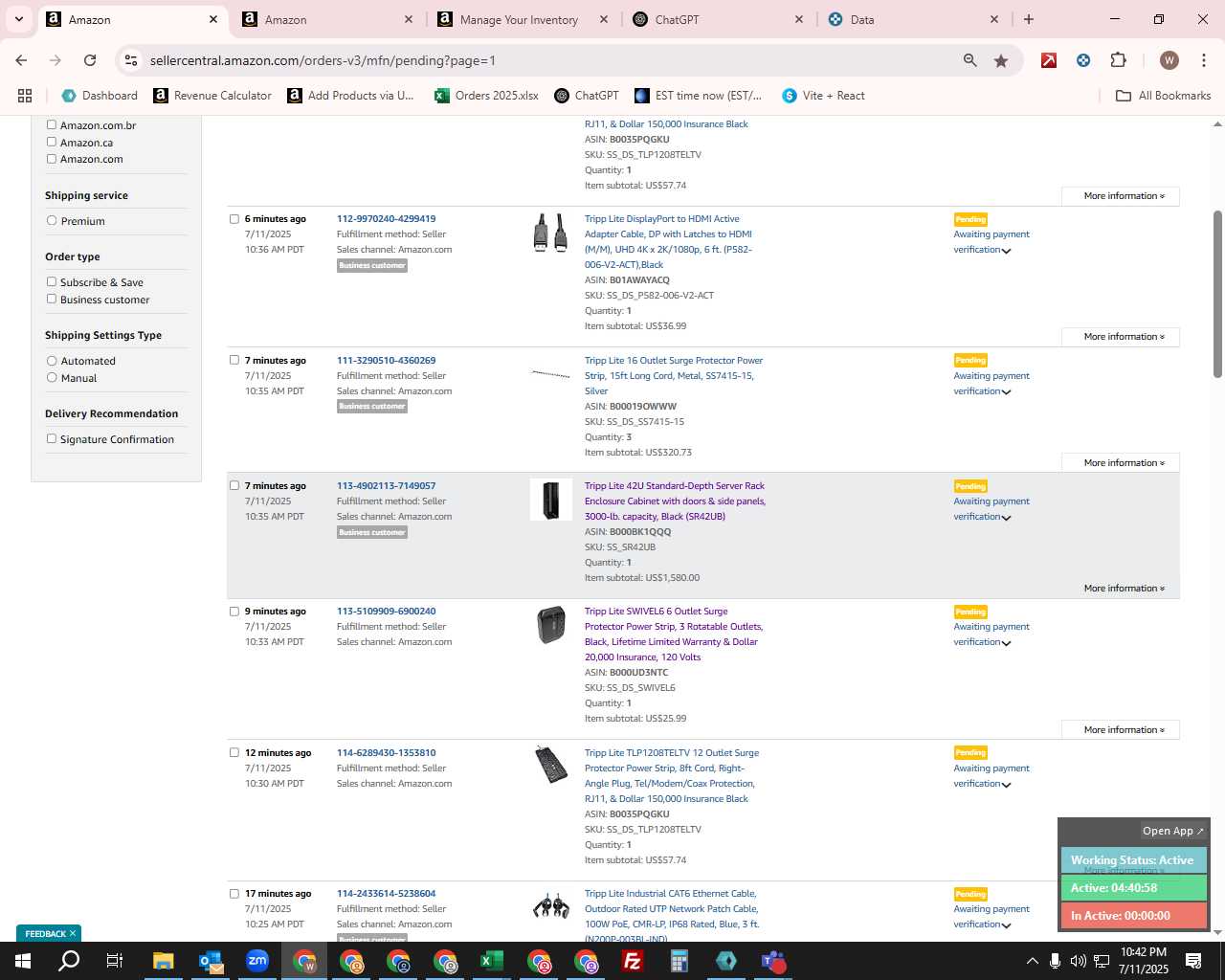Open Excel from the taskbar

pos(491,961)
